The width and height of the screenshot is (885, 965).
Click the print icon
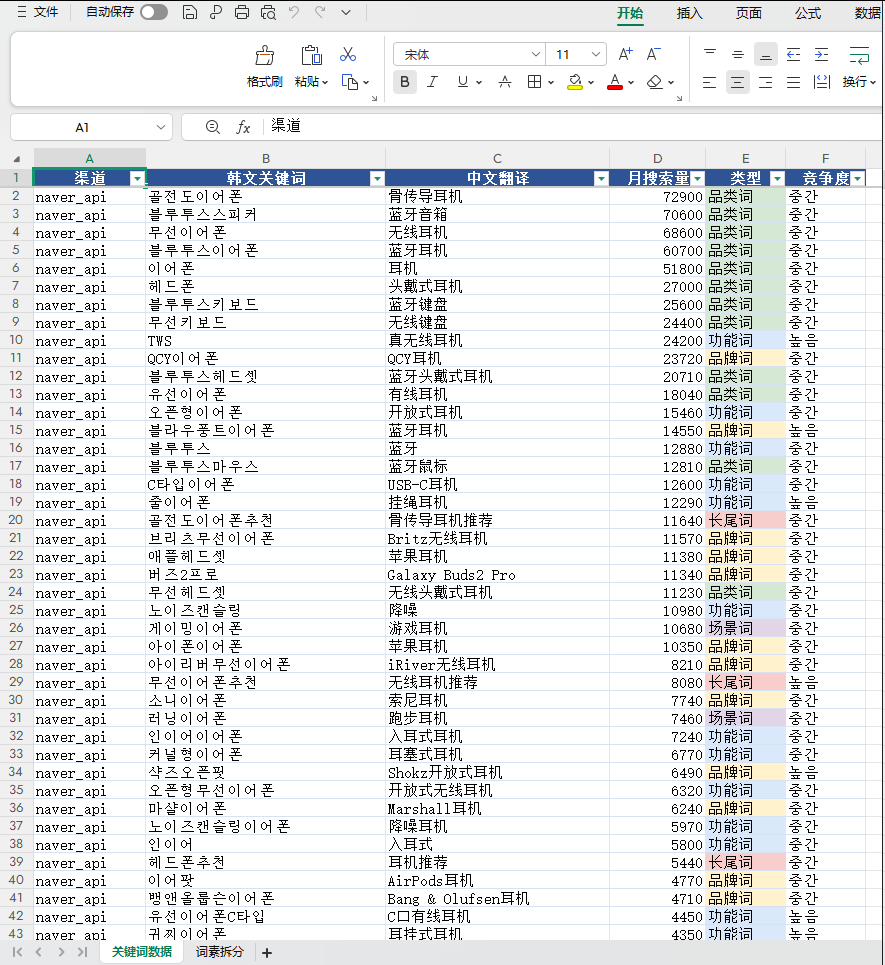(x=242, y=12)
